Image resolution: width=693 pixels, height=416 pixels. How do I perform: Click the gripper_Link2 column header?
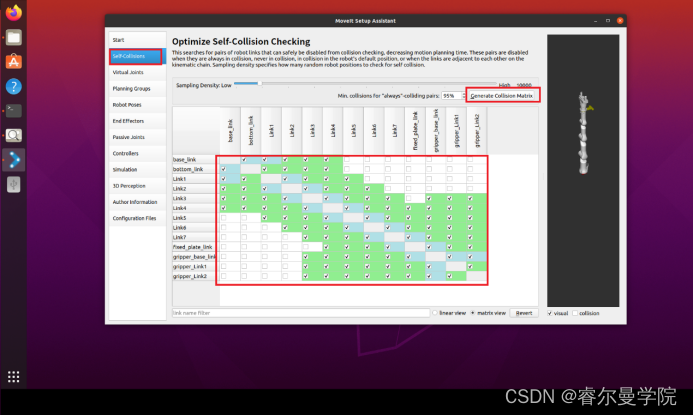tap(476, 131)
